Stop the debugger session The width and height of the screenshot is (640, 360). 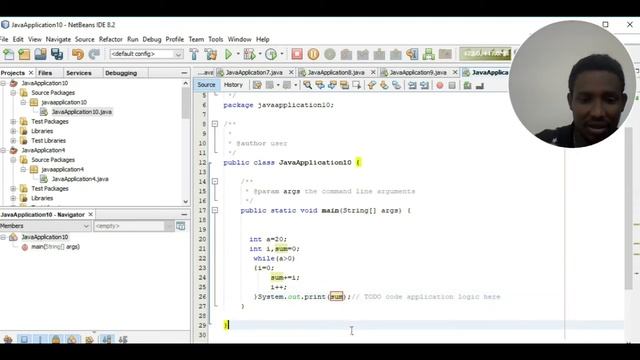click(x=297, y=54)
